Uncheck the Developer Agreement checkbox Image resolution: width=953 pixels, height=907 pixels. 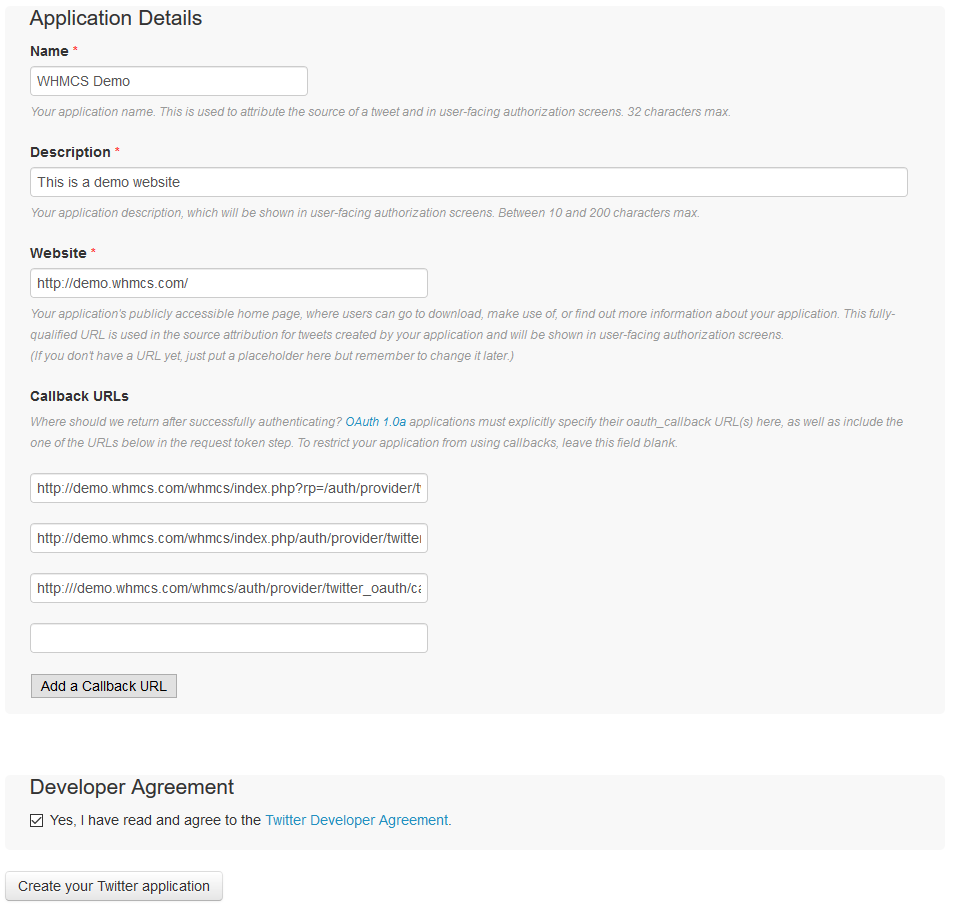[x=37, y=820]
